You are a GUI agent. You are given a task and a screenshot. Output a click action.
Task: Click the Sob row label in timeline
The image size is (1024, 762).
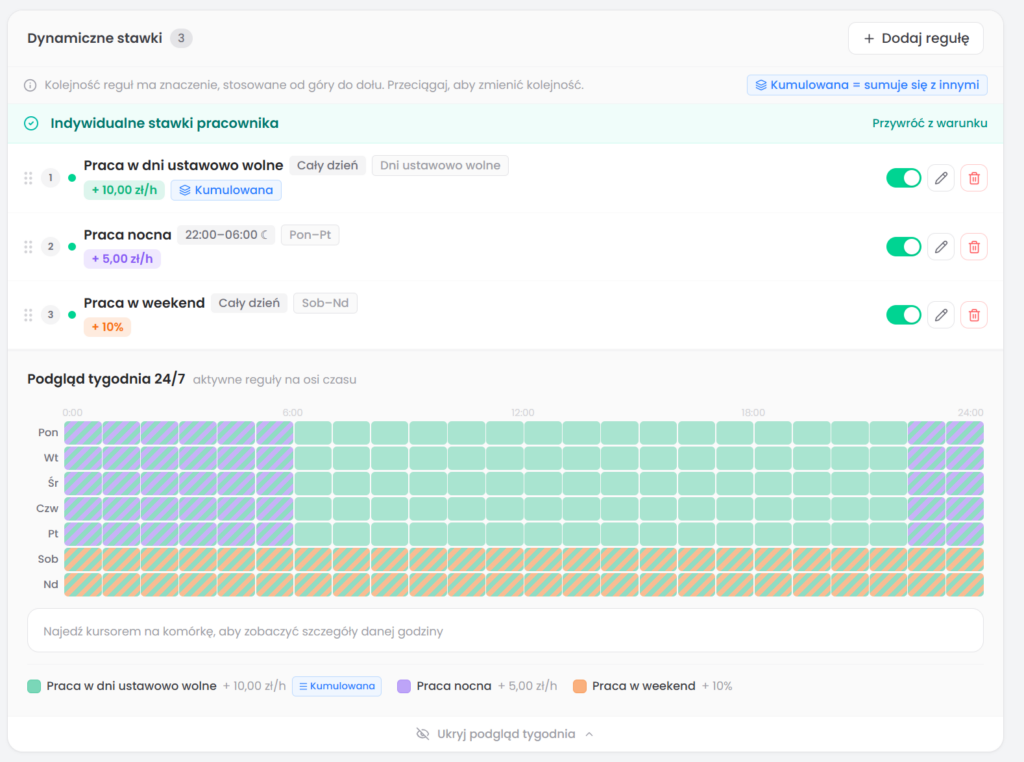(48, 560)
